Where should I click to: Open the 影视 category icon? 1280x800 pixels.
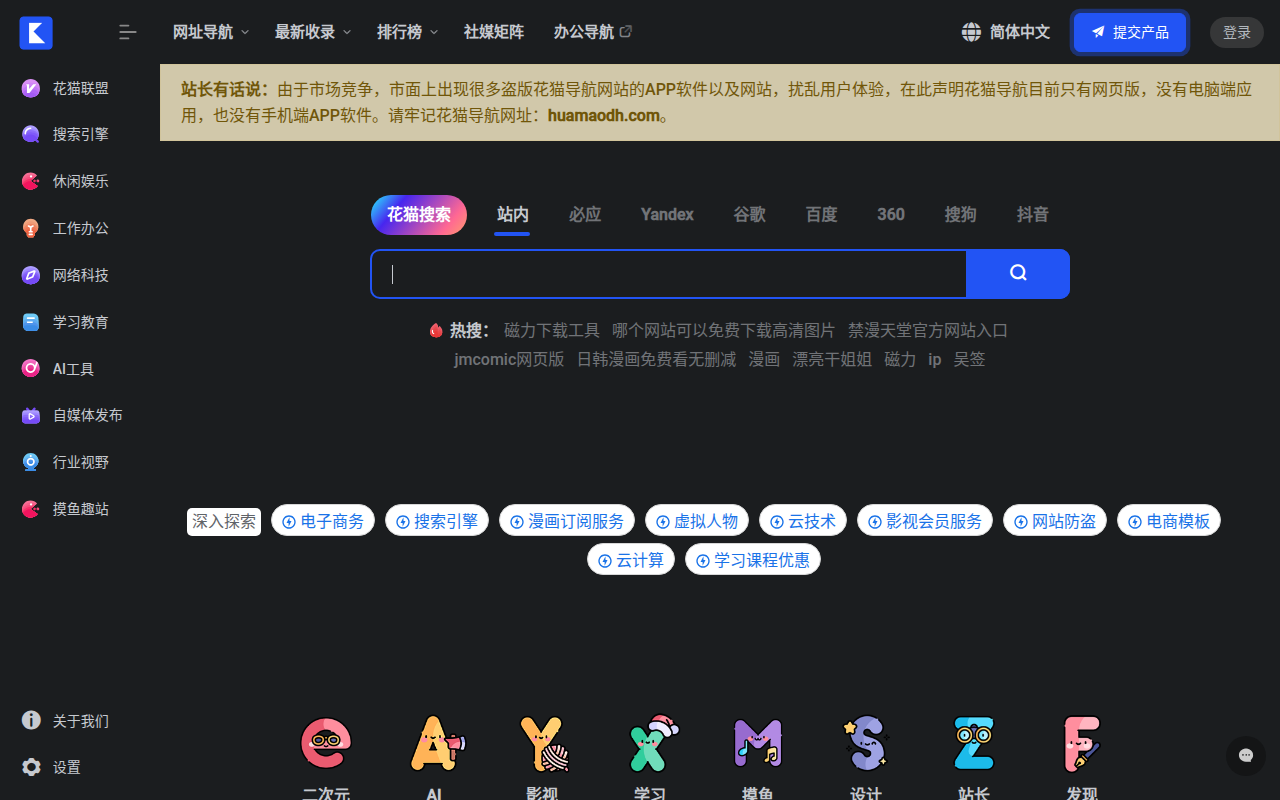pos(541,744)
